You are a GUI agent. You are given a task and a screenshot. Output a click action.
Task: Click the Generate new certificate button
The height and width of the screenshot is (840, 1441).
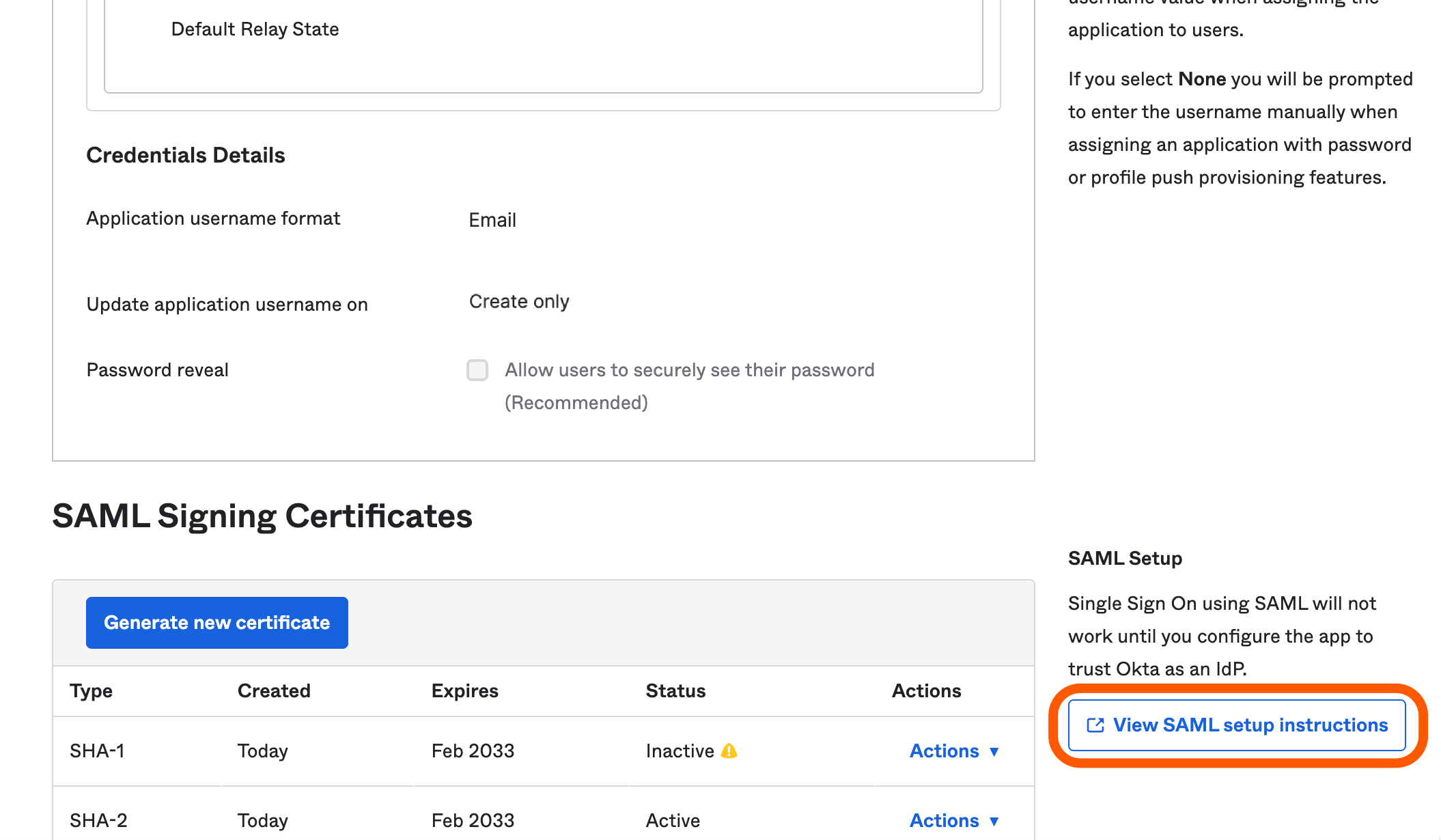tap(216, 622)
